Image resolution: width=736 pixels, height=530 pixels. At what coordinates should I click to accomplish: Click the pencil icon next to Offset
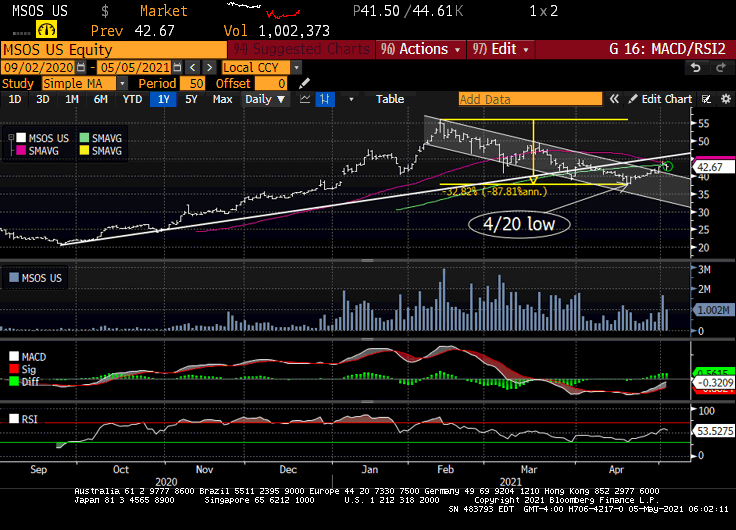(x=304, y=84)
